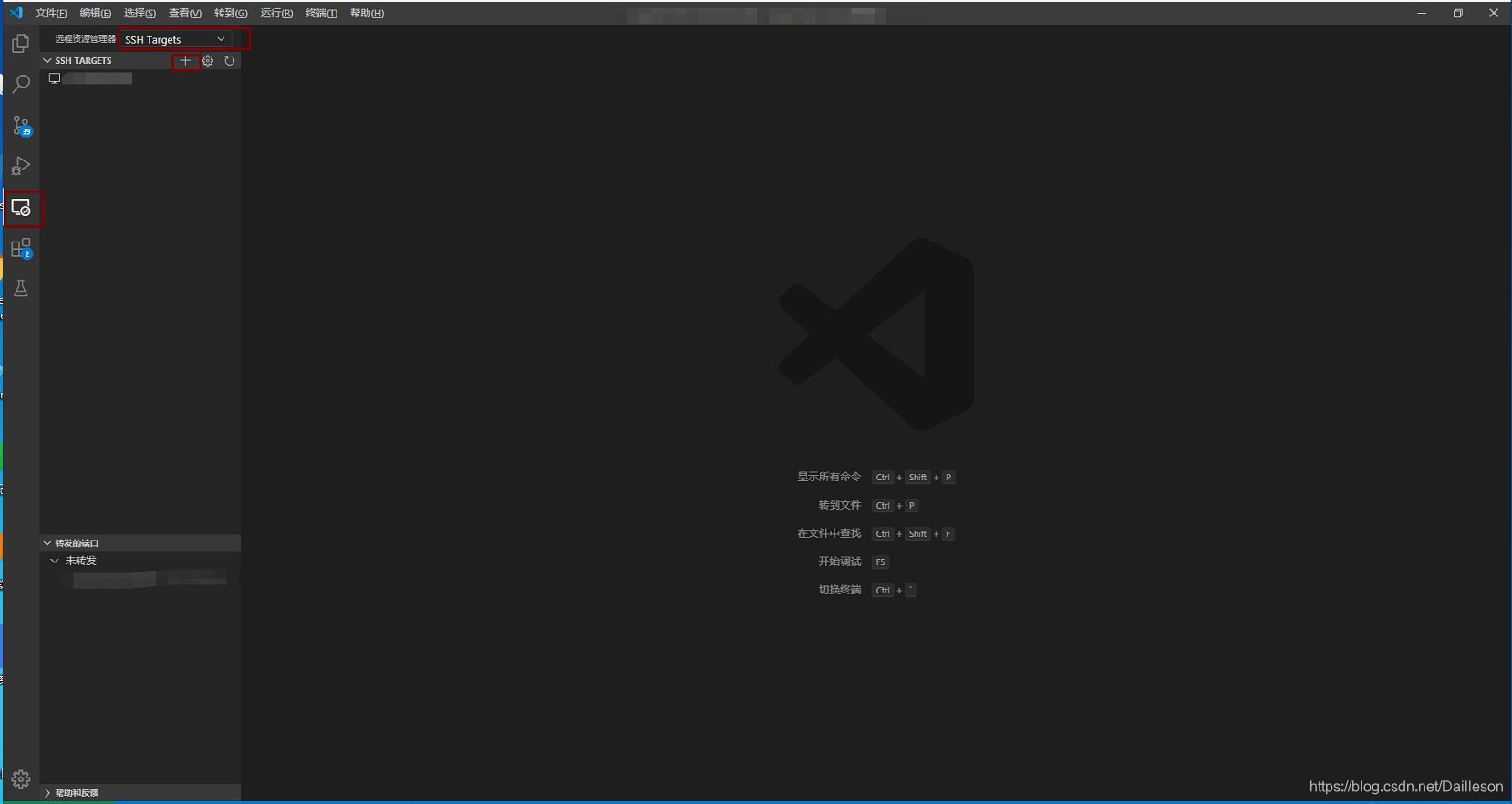This screenshot has height=804, width=1512.
Task: Close the VS Code window
Action: point(1494,13)
